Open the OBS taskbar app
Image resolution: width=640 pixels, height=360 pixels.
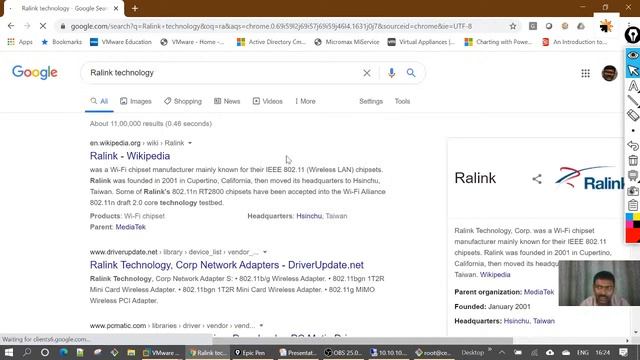pos(343,353)
